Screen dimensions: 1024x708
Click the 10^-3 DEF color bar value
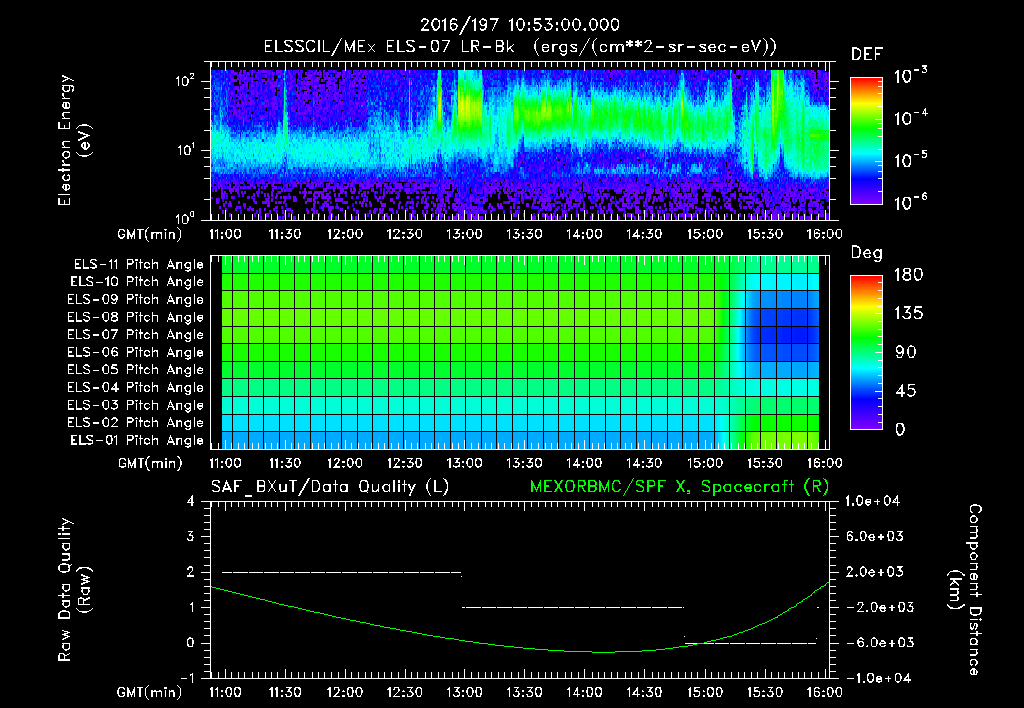(910, 76)
